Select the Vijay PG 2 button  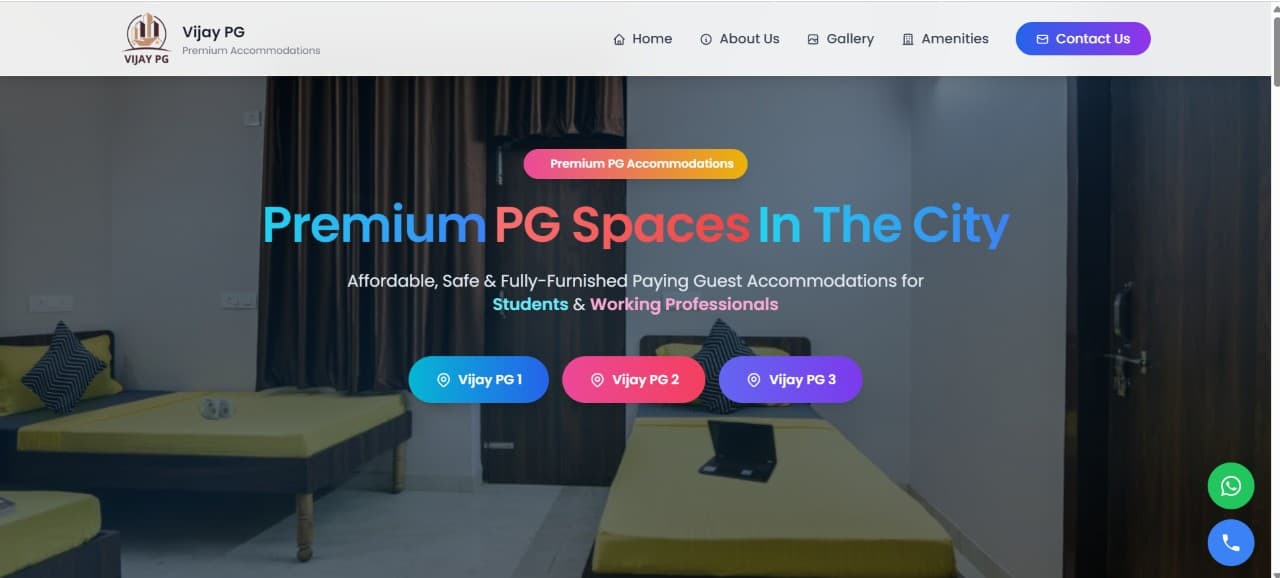634,380
